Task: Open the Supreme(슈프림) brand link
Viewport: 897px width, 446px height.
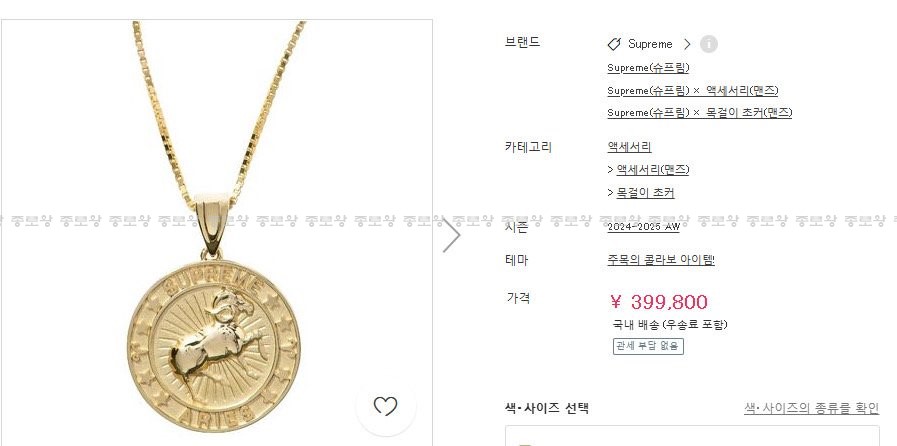Action: pyautogui.click(x=648, y=68)
